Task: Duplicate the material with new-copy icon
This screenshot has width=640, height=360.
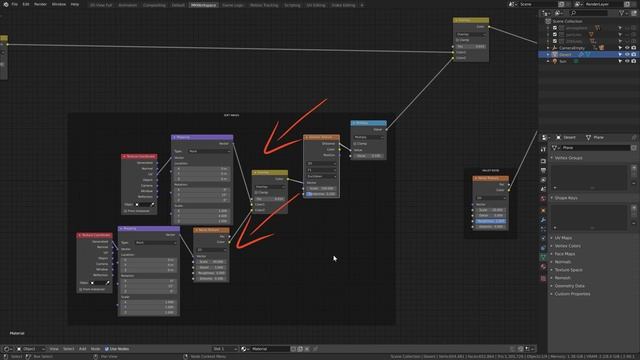Action: coord(300,349)
